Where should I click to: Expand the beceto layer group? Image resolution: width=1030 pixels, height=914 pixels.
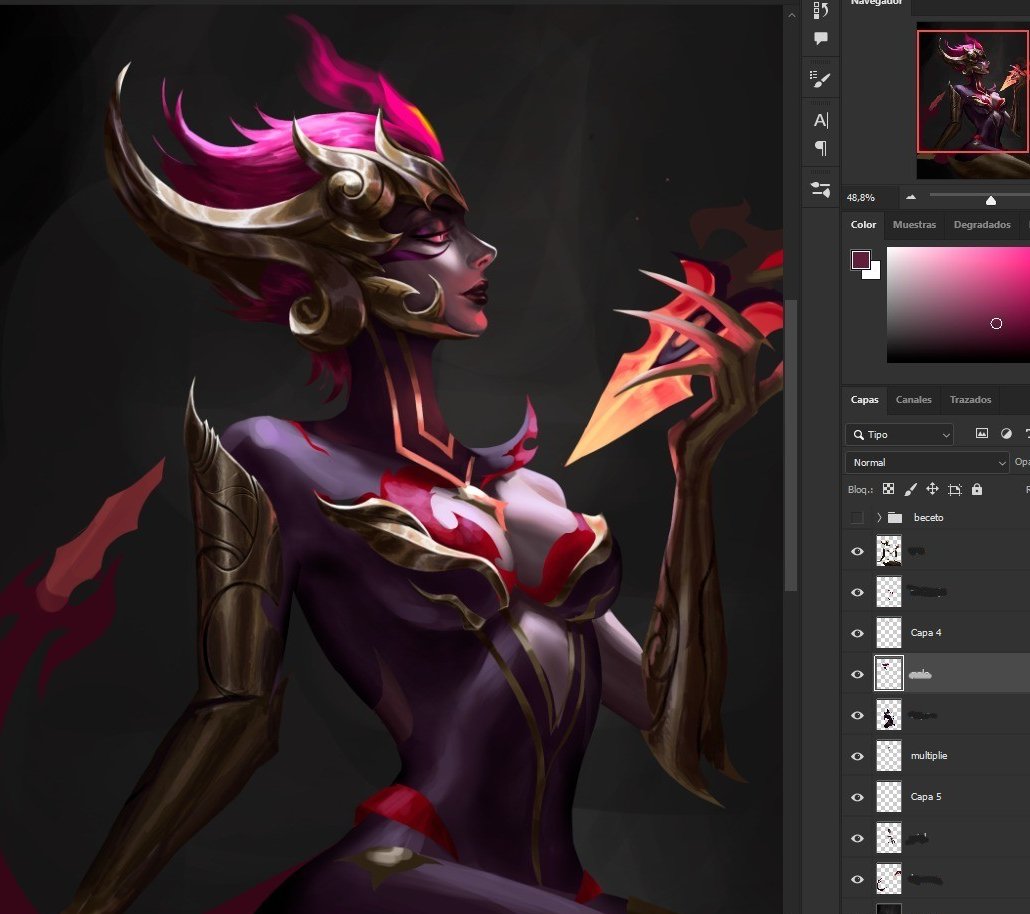click(x=879, y=518)
